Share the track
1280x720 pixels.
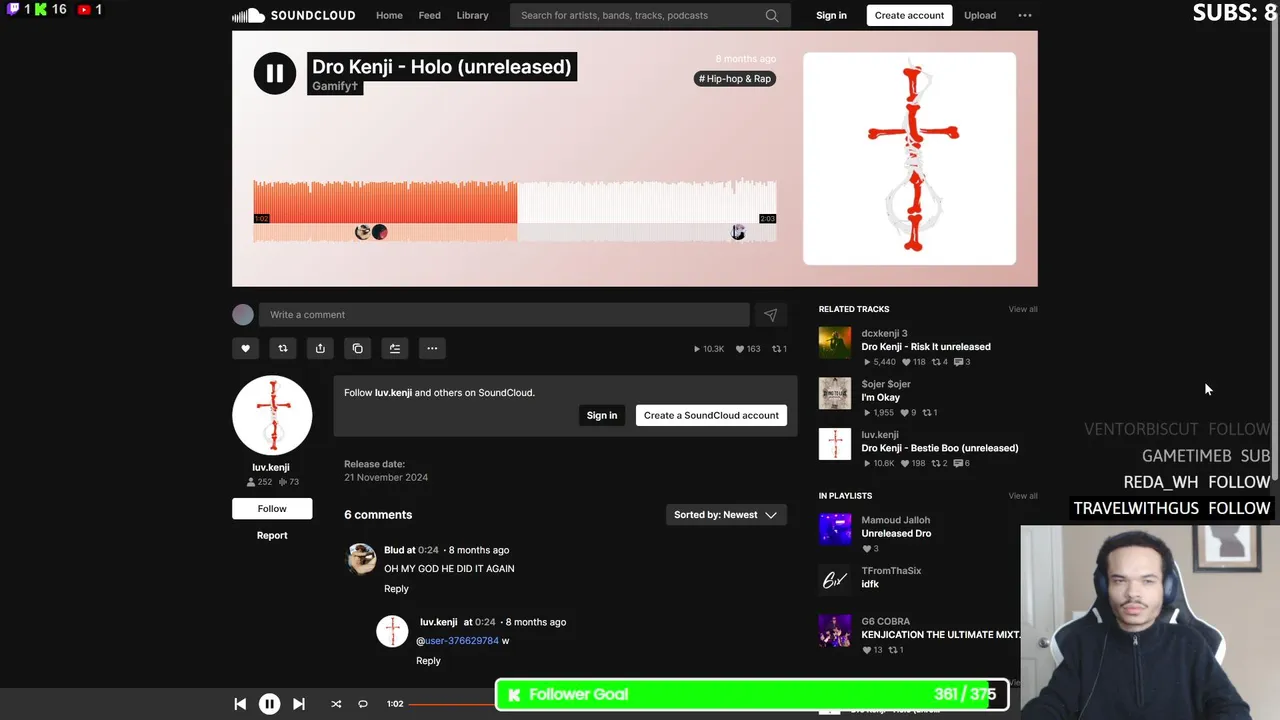point(320,348)
